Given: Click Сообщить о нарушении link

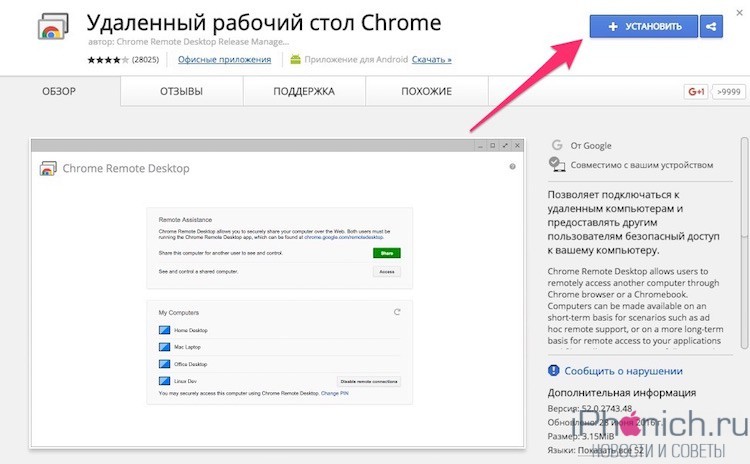Looking at the screenshot, I should 623,371.
